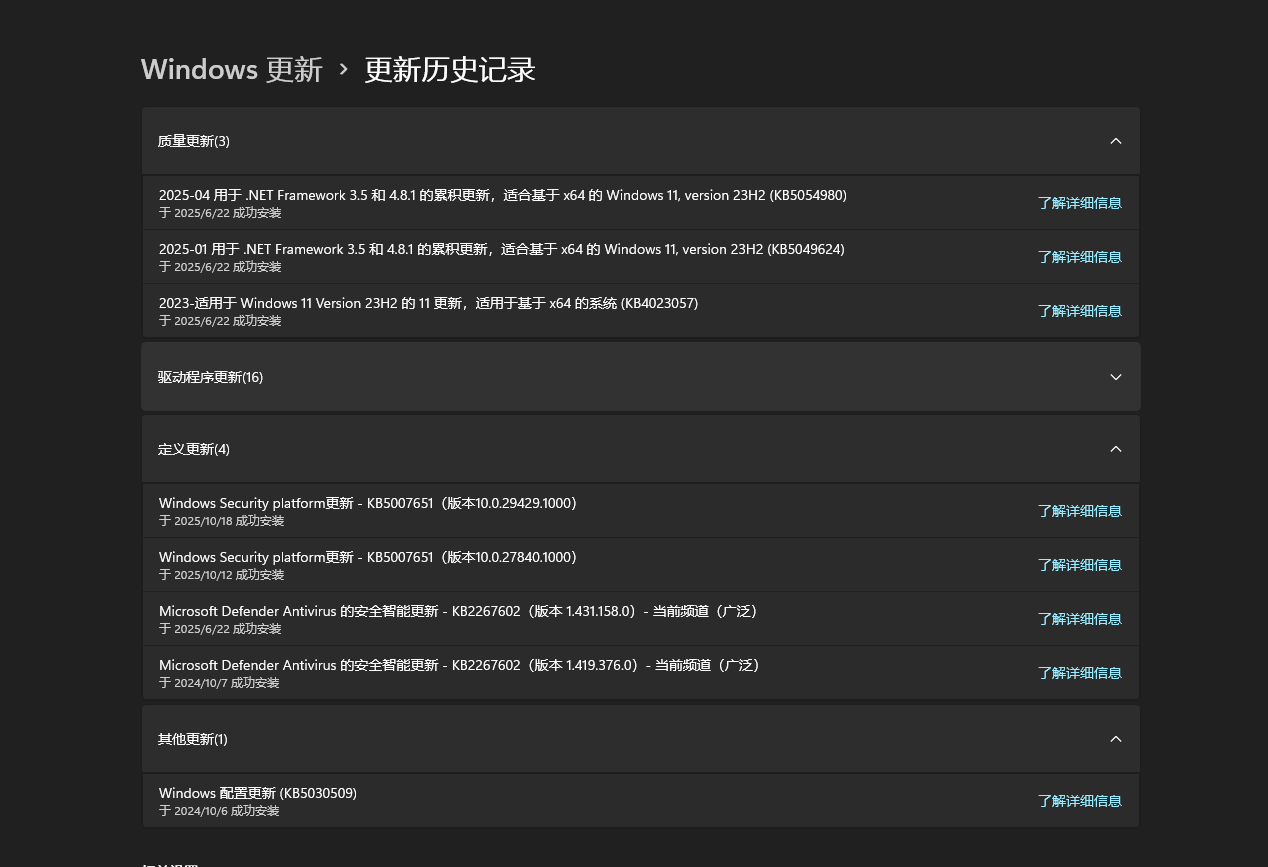Image resolution: width=1268 pixels, height=867 pixels.
Task: Open 了解详细信息 for Defender version 1.419.376.0
Action: [x=1079, y=673]
